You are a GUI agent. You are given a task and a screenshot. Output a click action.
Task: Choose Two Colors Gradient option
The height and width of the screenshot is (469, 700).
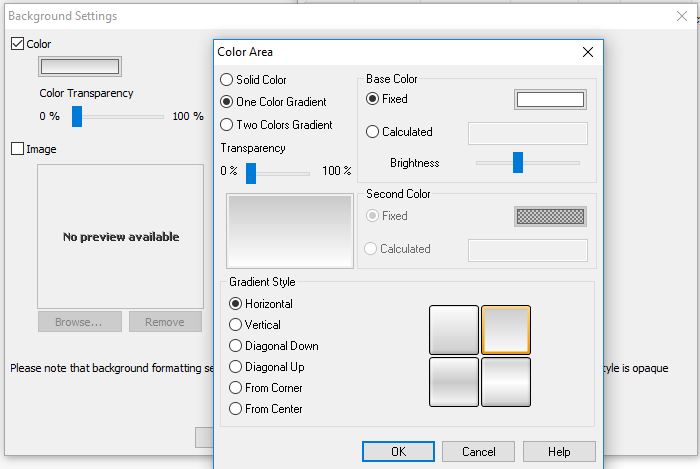[227, 125]
